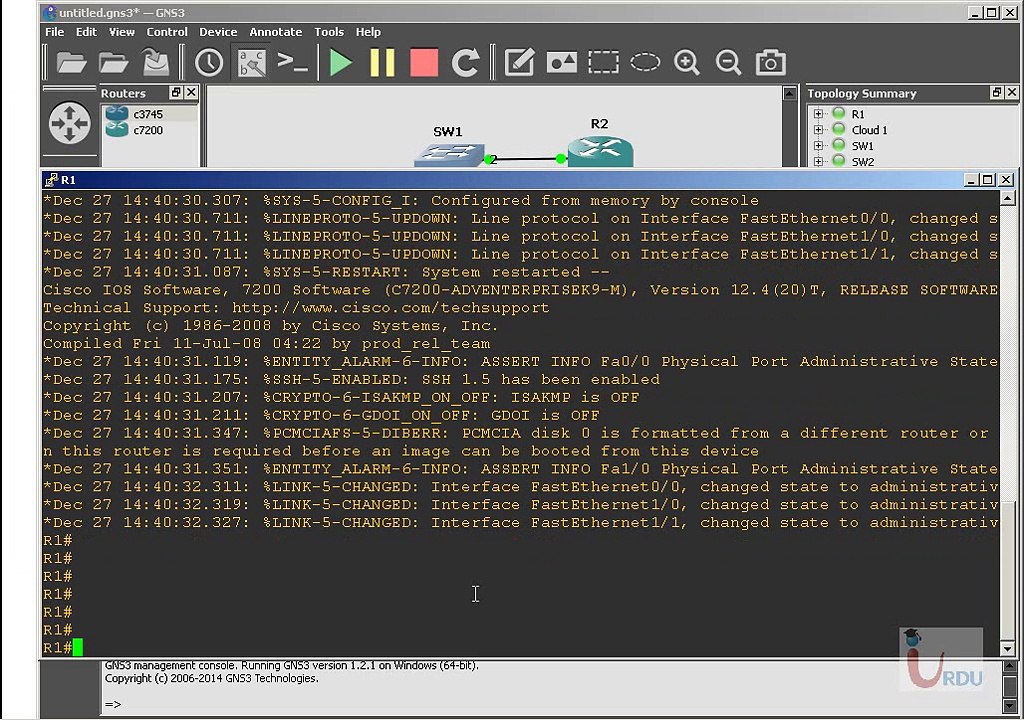Select R1 label in Topology Summary
1024x720 pixels.
click(857, 114)
